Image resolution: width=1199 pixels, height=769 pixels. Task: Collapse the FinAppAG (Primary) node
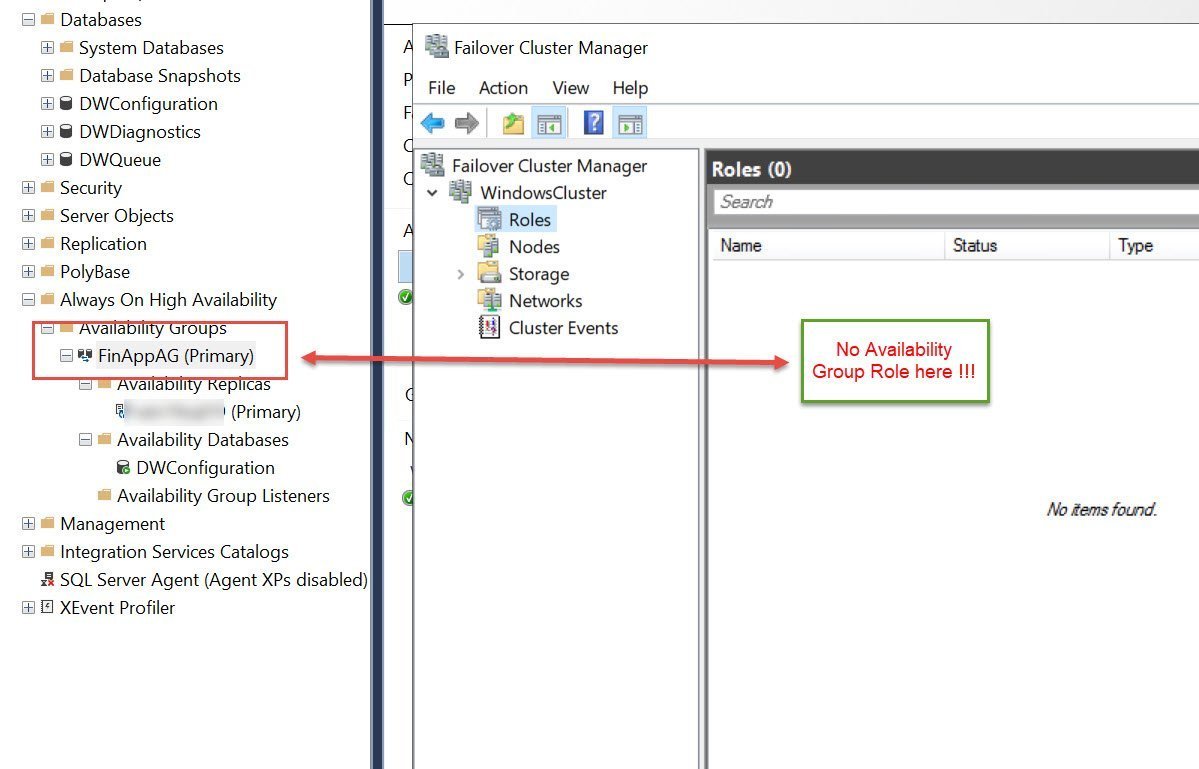click(67, 355)
